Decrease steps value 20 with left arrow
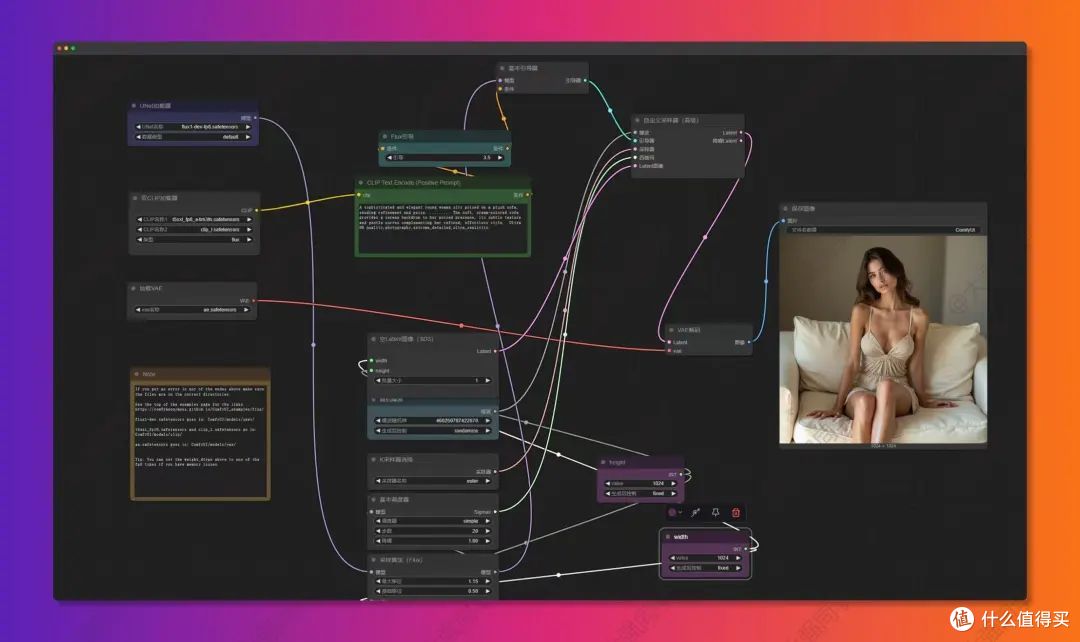The image size is (1080, 642). click(378, 531)
